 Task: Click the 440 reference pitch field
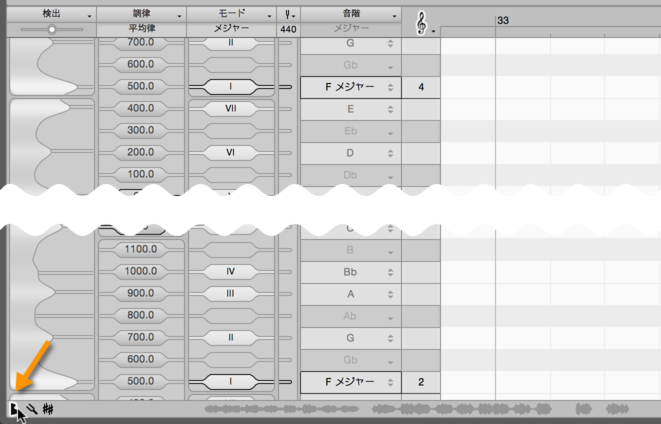click(288, 30)
